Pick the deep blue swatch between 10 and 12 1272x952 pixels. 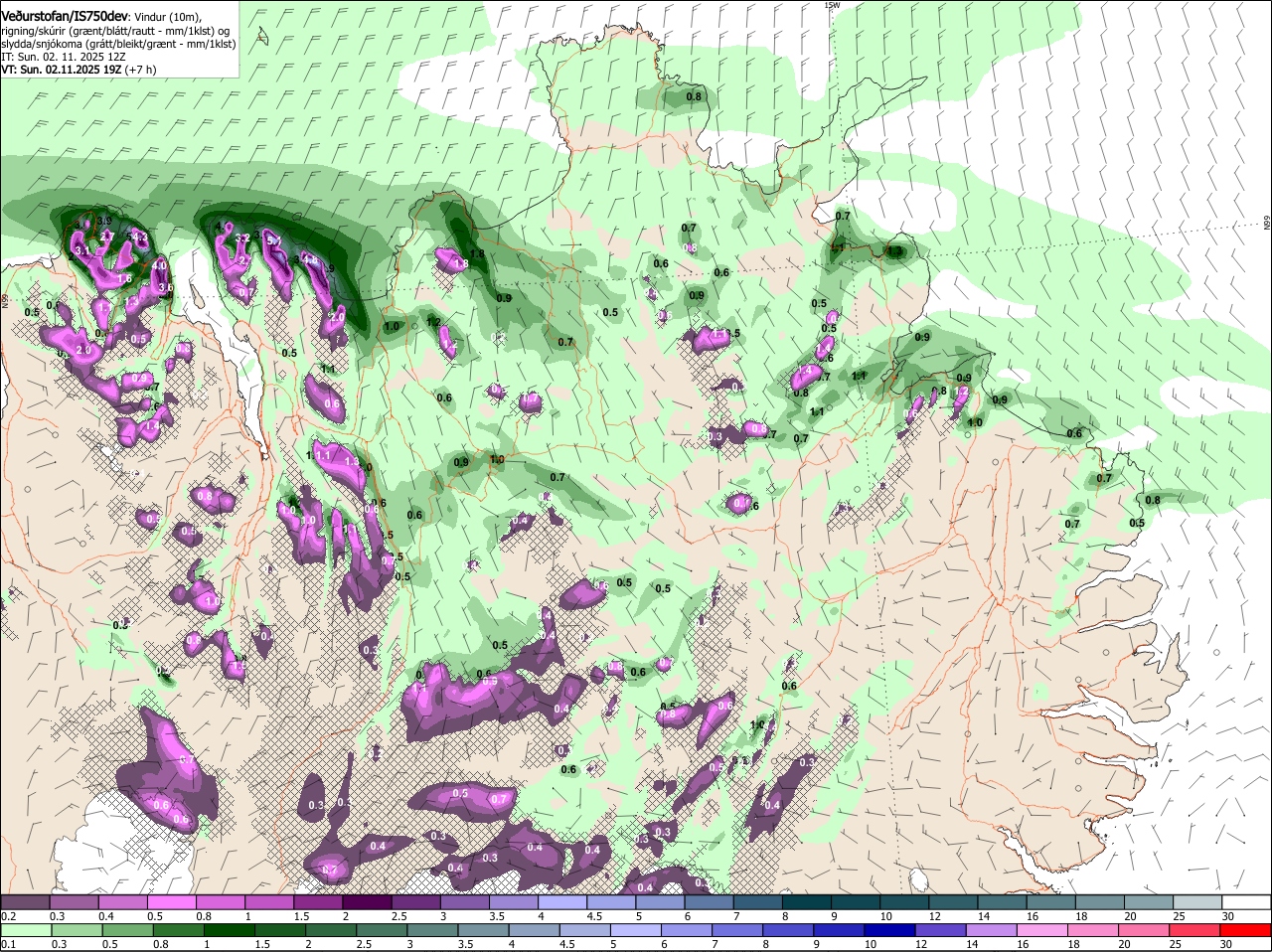pyautogui.click(x=891, y=930)
